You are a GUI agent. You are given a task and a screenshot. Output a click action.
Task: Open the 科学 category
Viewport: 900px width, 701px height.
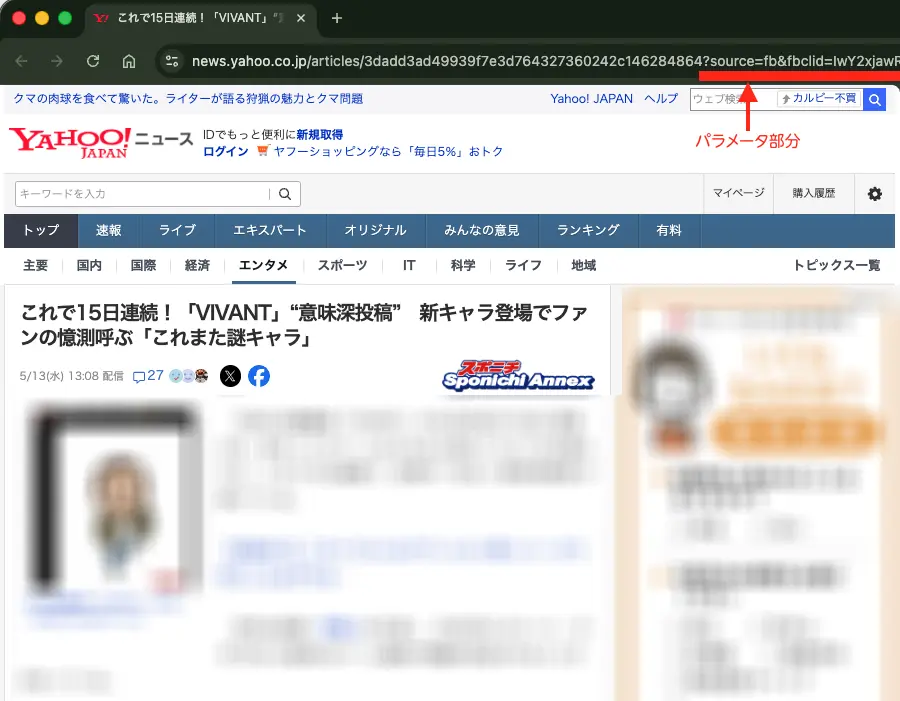coord(463,265)
